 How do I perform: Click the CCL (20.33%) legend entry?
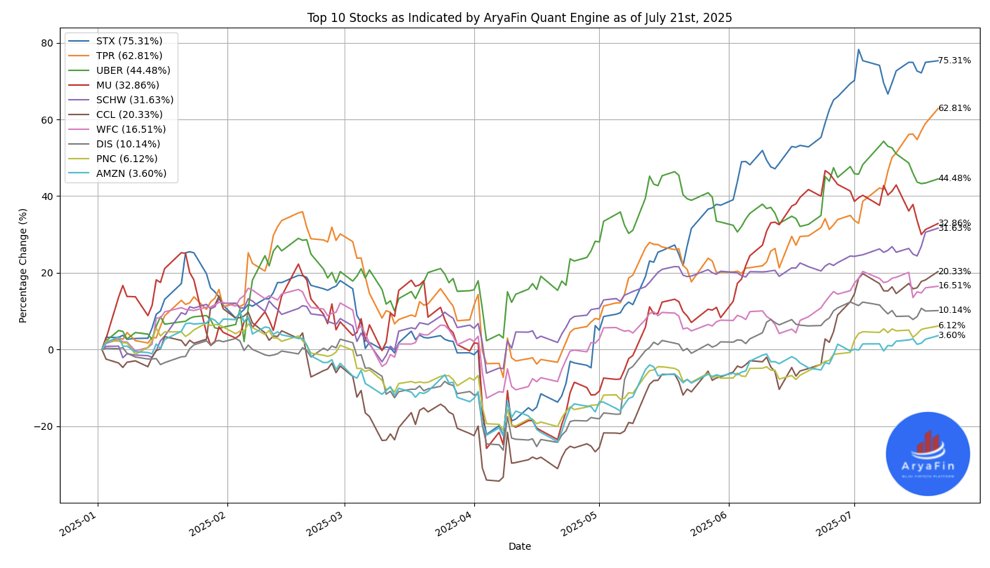(x=116, y=114)
